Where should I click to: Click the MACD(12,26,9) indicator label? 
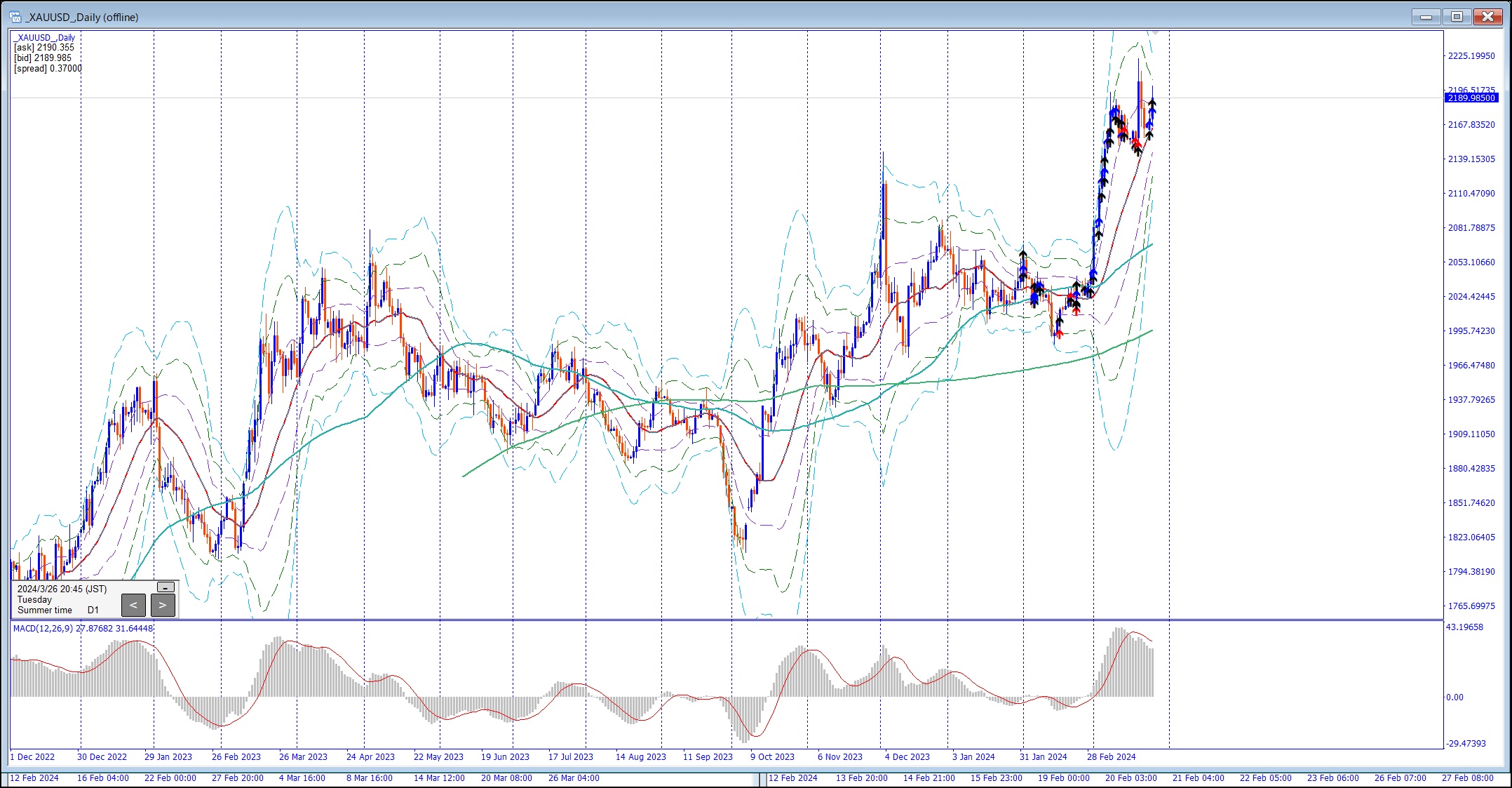pos(42,628)
